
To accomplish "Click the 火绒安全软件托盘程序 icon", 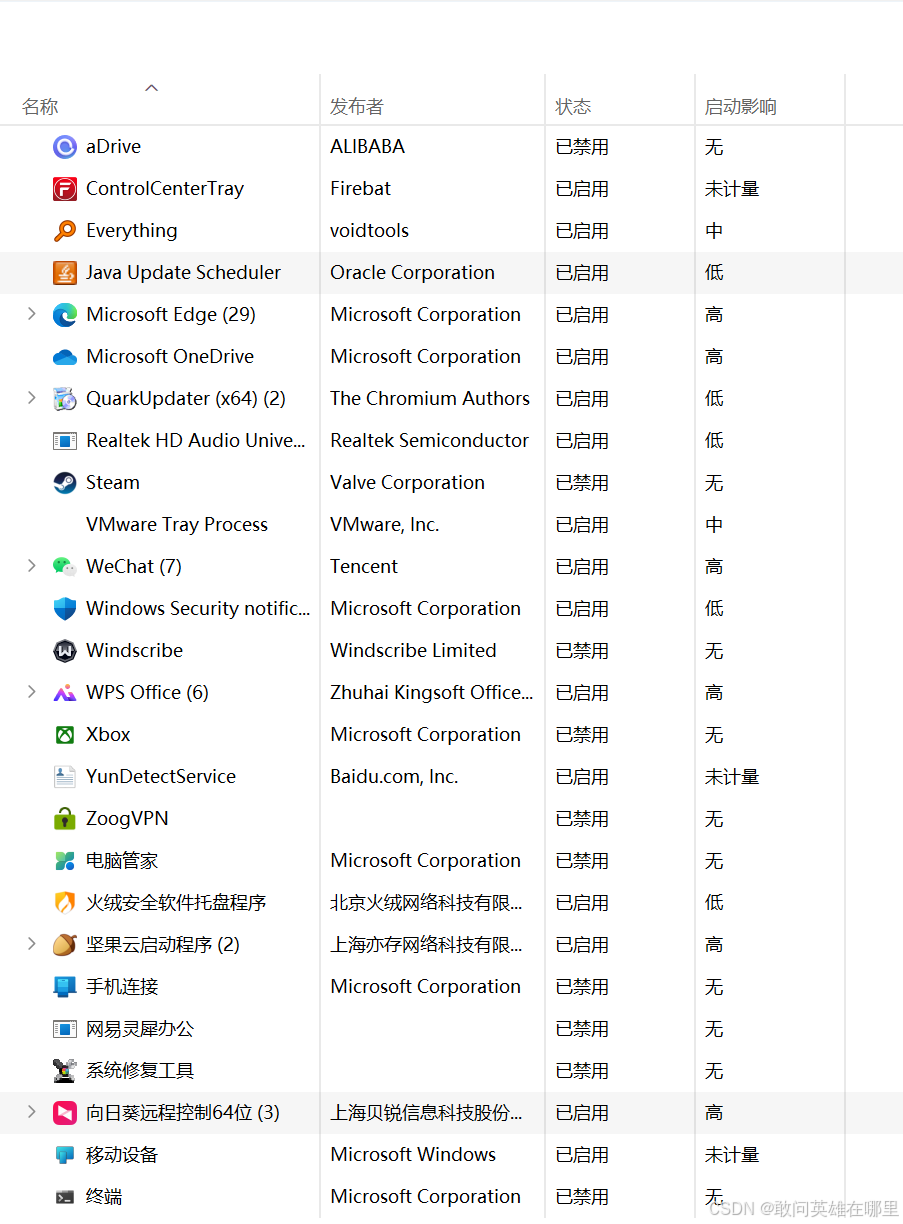I will click(65, 903).
